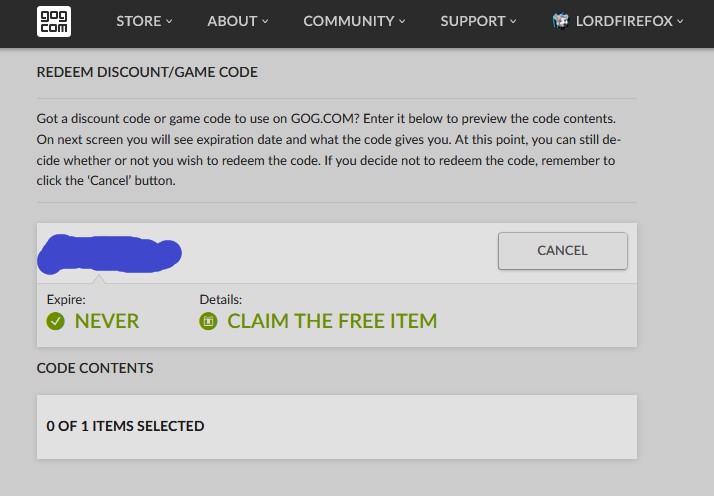Click the CODE CONTENTS heading
The image size is (714, 496).
(95, 368)
